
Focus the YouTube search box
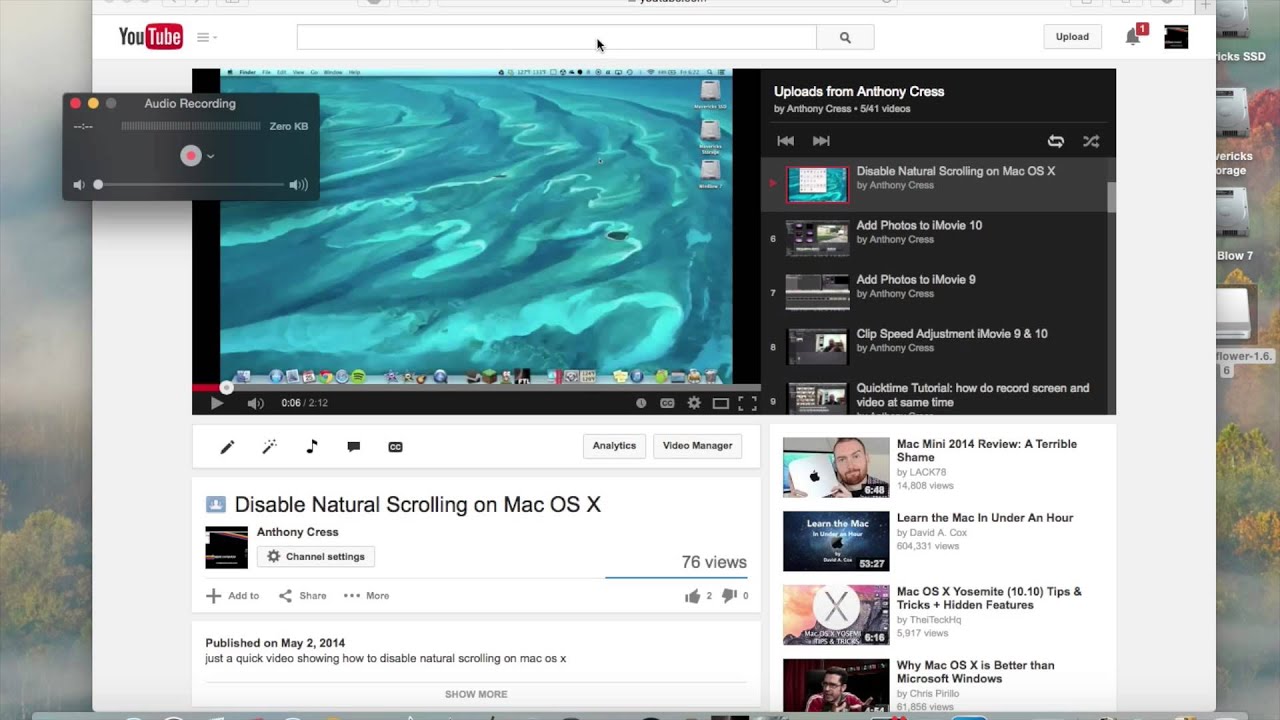[556, 37]
